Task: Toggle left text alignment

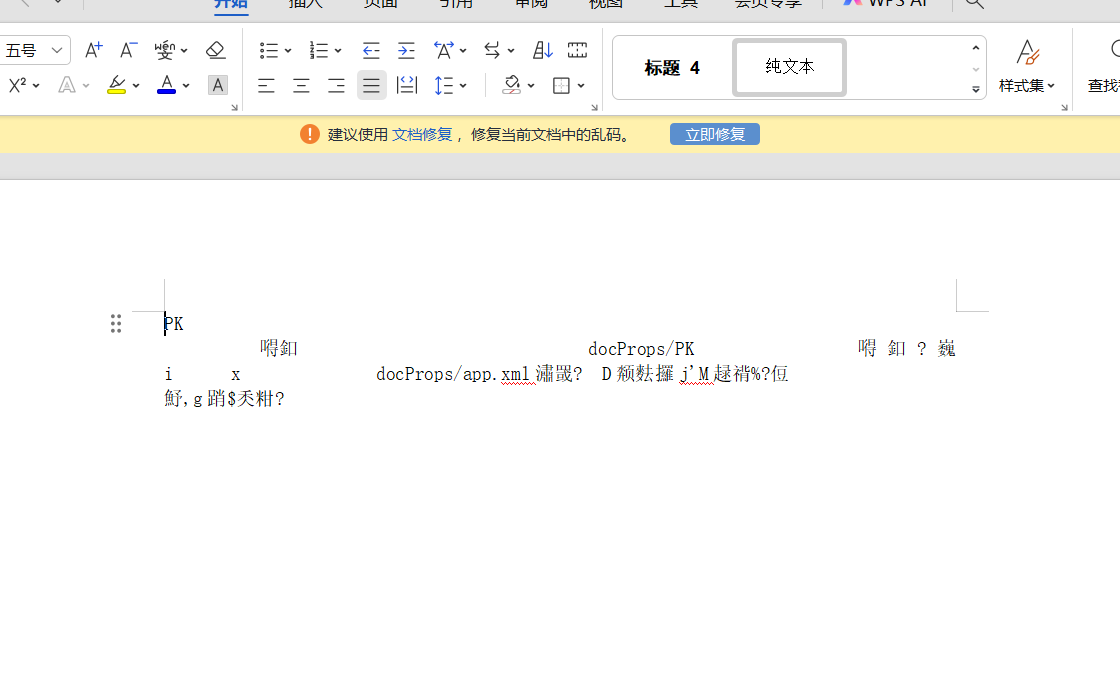Action: point(266,86)
